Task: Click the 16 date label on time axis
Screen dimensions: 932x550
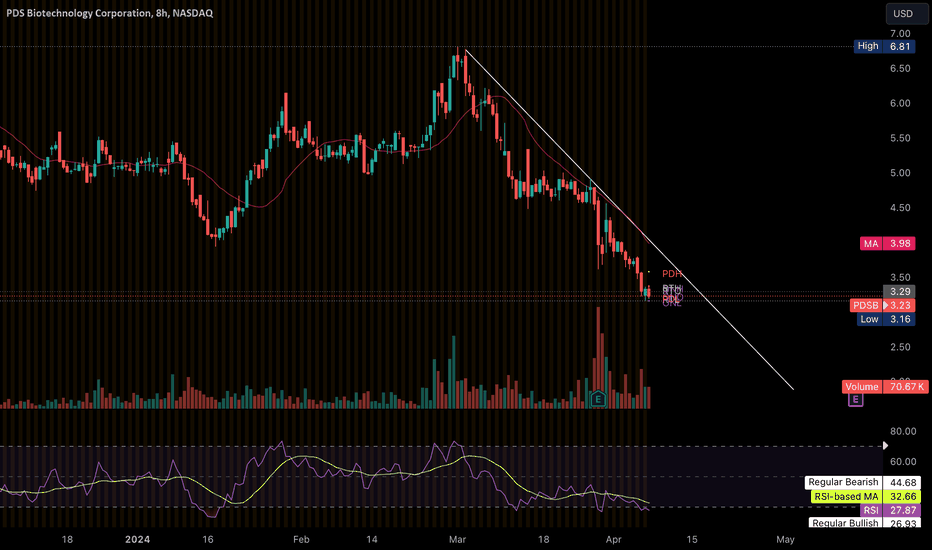Action: 207,539
